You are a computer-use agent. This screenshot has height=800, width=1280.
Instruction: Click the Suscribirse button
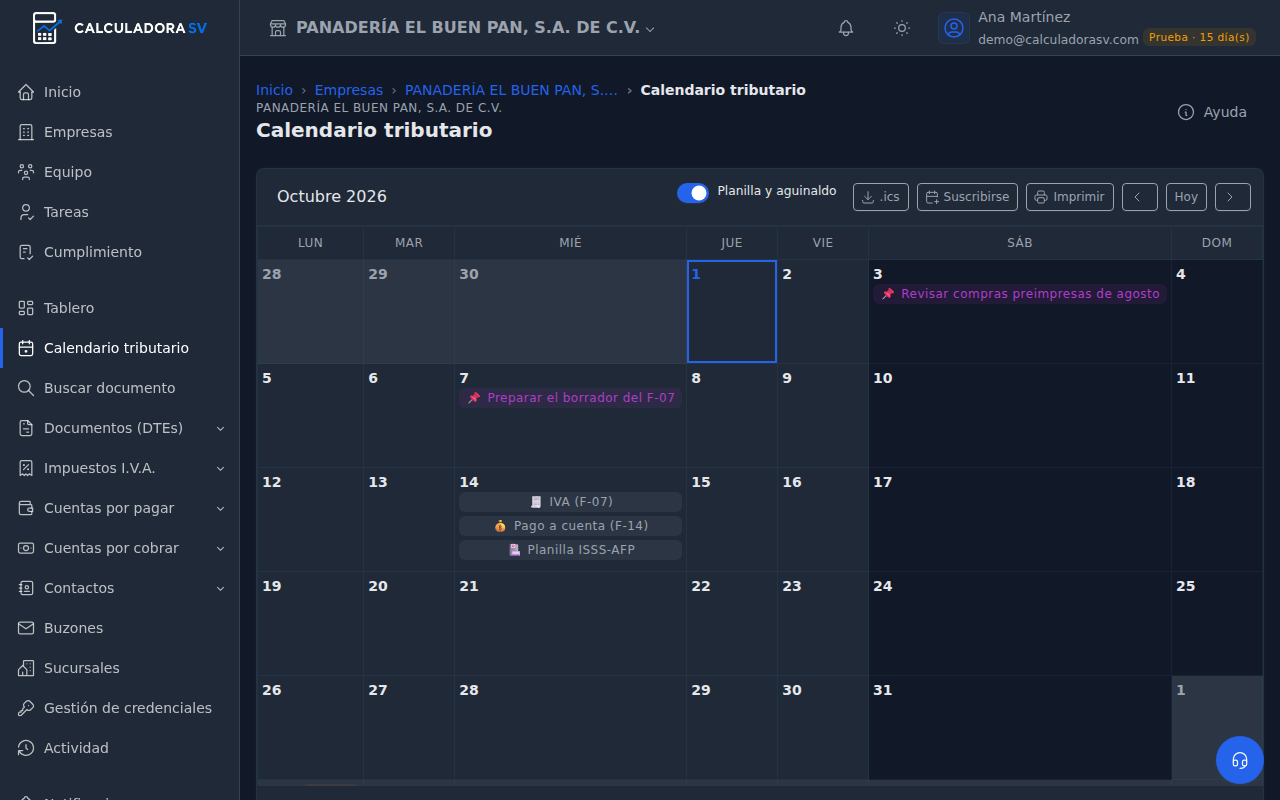967,197
